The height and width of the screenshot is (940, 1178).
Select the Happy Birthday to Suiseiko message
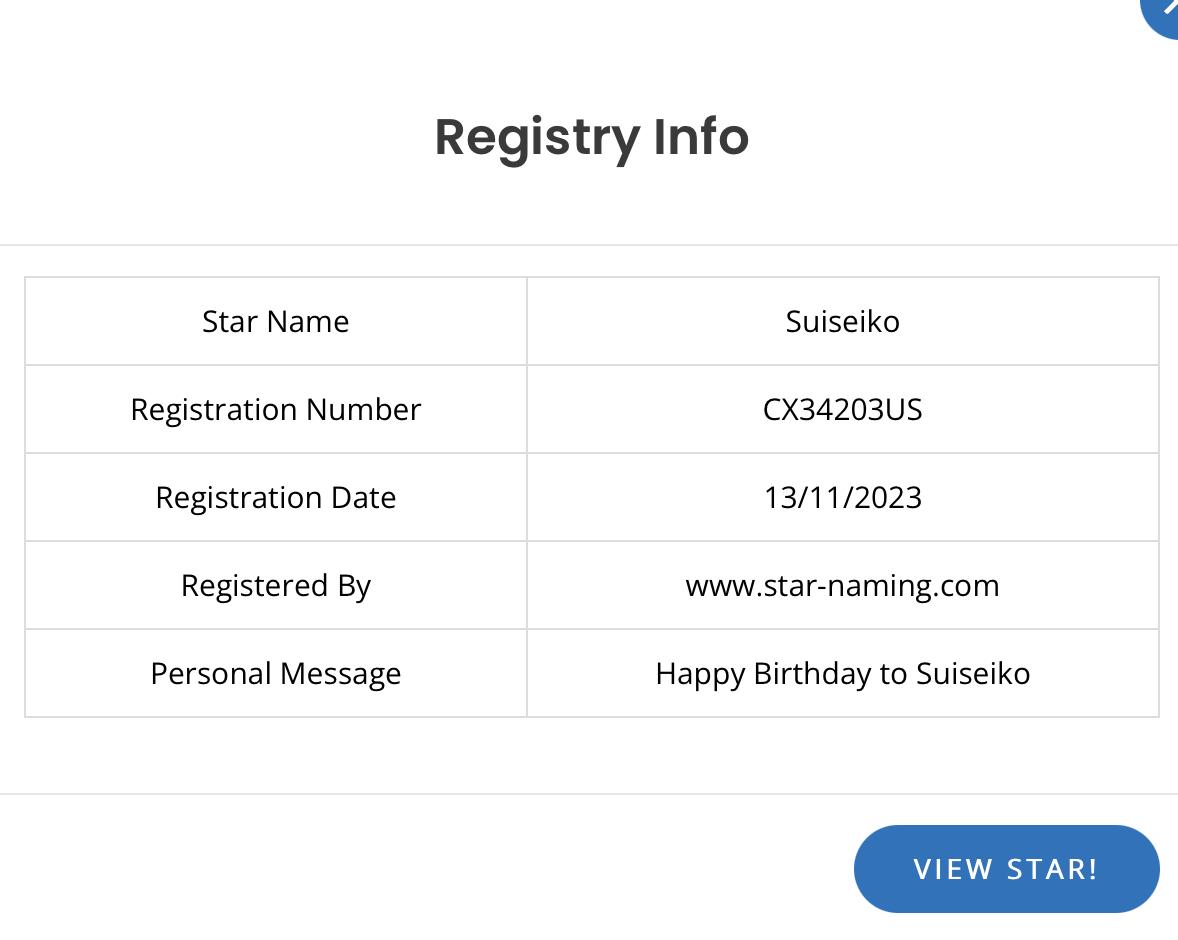click(842, 673)
